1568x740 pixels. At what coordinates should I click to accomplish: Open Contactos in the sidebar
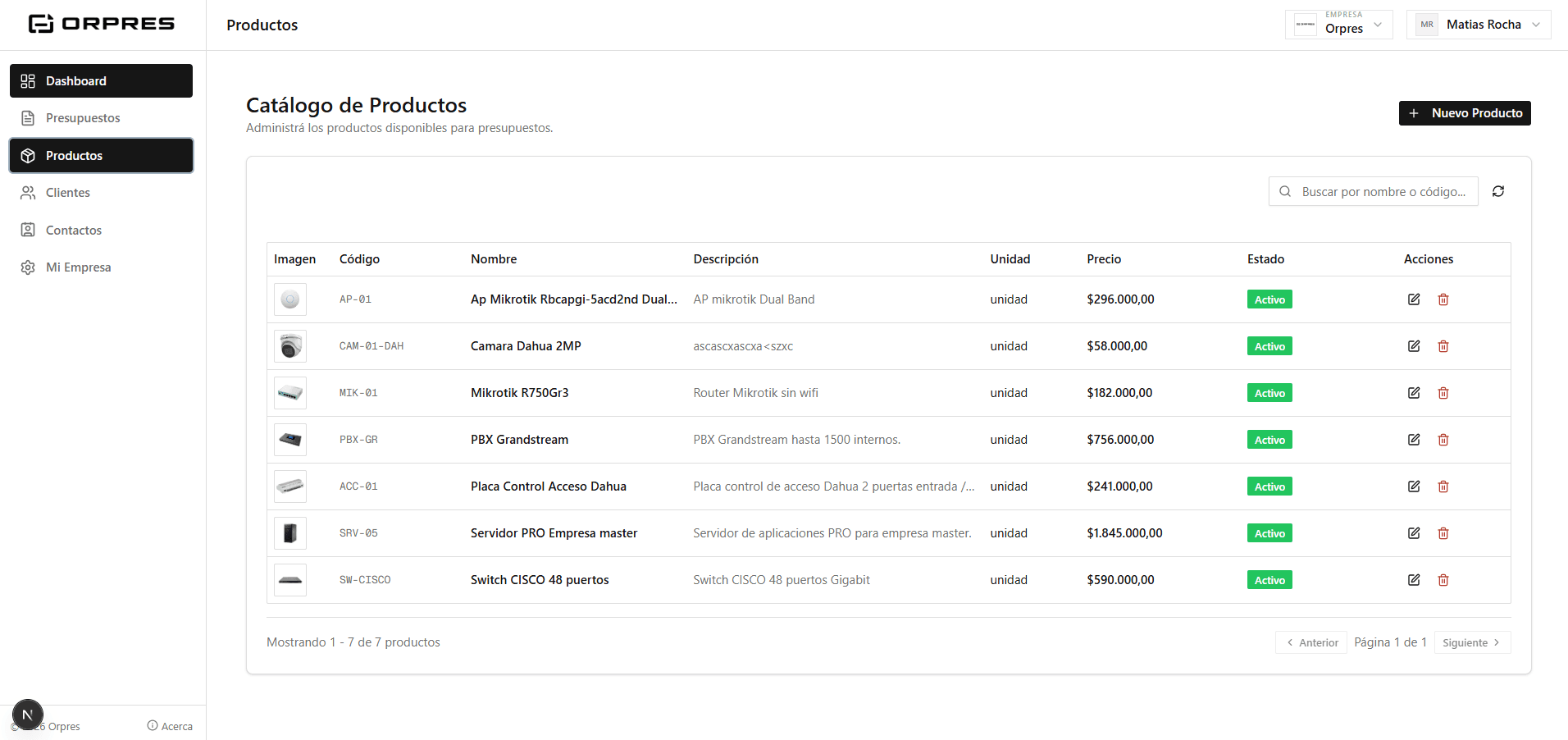click(101, 231)
